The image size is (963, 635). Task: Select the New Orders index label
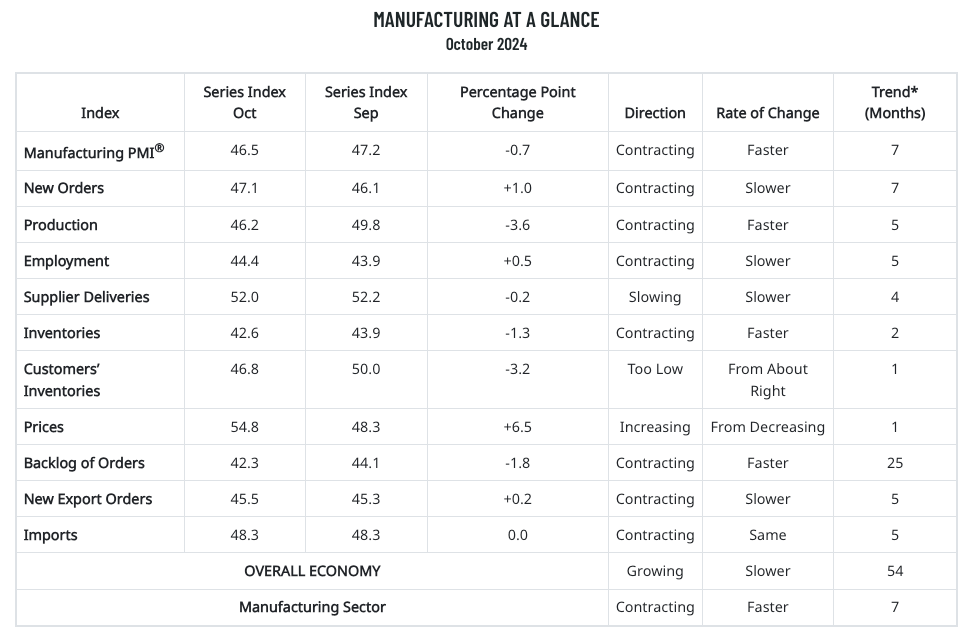click(64, 188)
